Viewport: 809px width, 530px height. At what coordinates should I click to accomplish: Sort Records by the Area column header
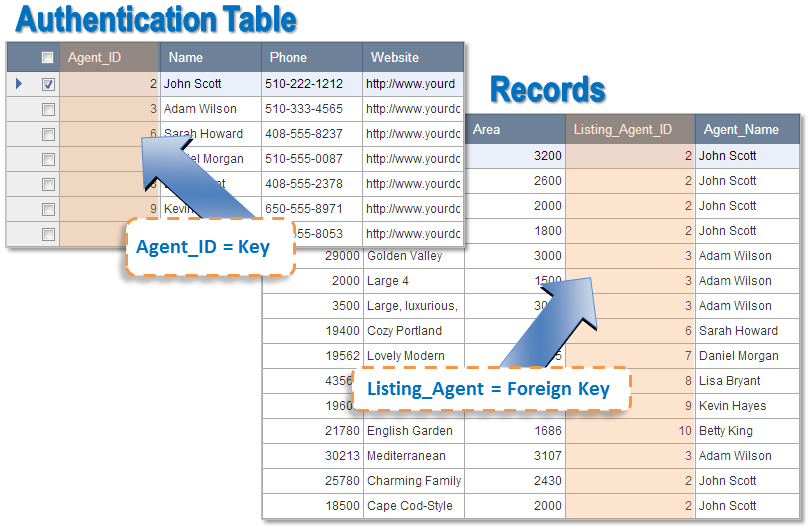[x=515, y=130]
